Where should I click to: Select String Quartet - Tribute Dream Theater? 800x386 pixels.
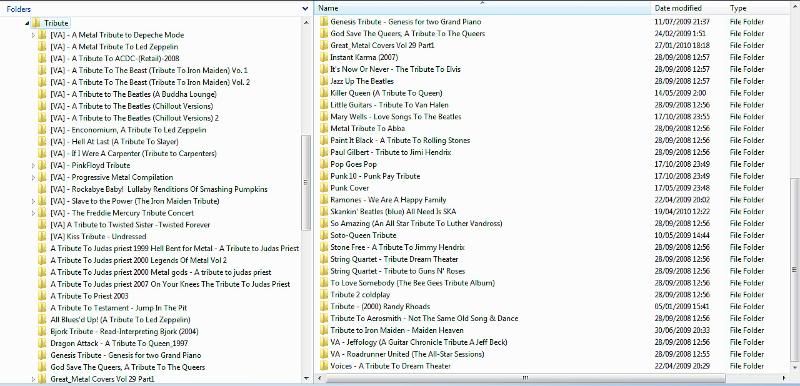(x=394, y=259)
